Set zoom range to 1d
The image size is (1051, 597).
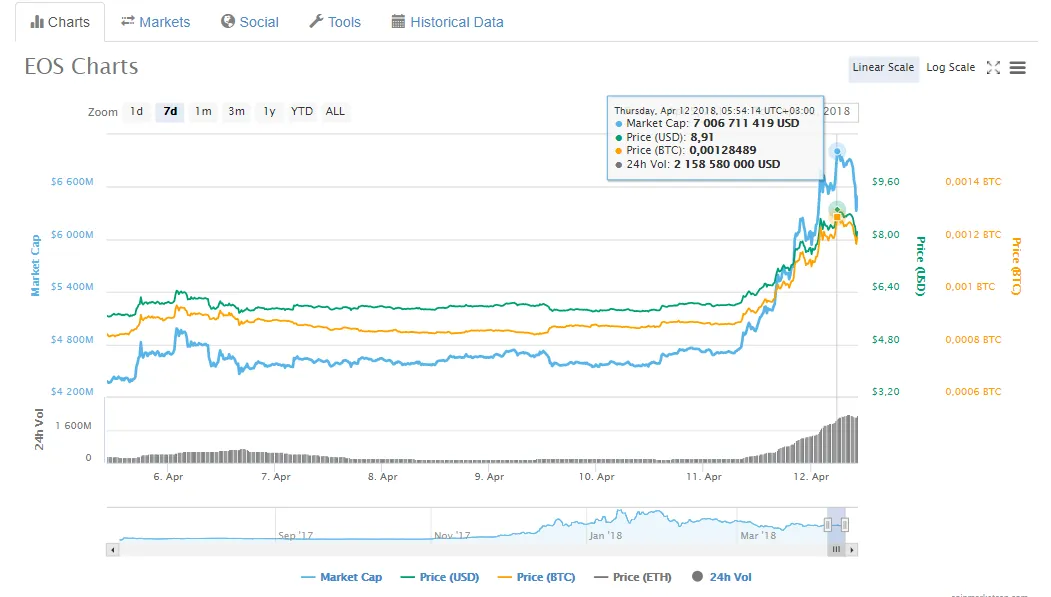(136, 112)
